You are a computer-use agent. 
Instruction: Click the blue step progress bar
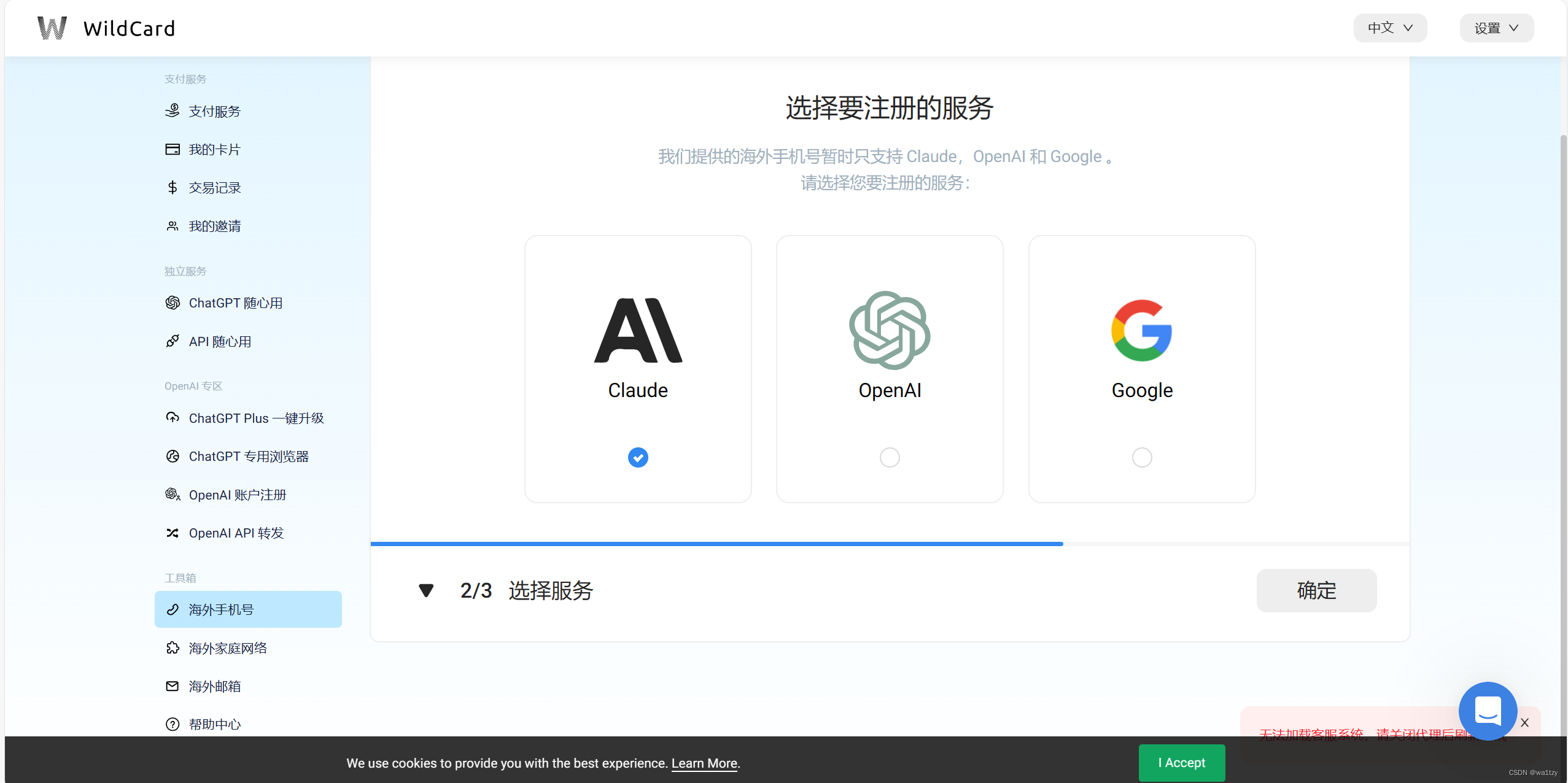[x=716, y=544]
